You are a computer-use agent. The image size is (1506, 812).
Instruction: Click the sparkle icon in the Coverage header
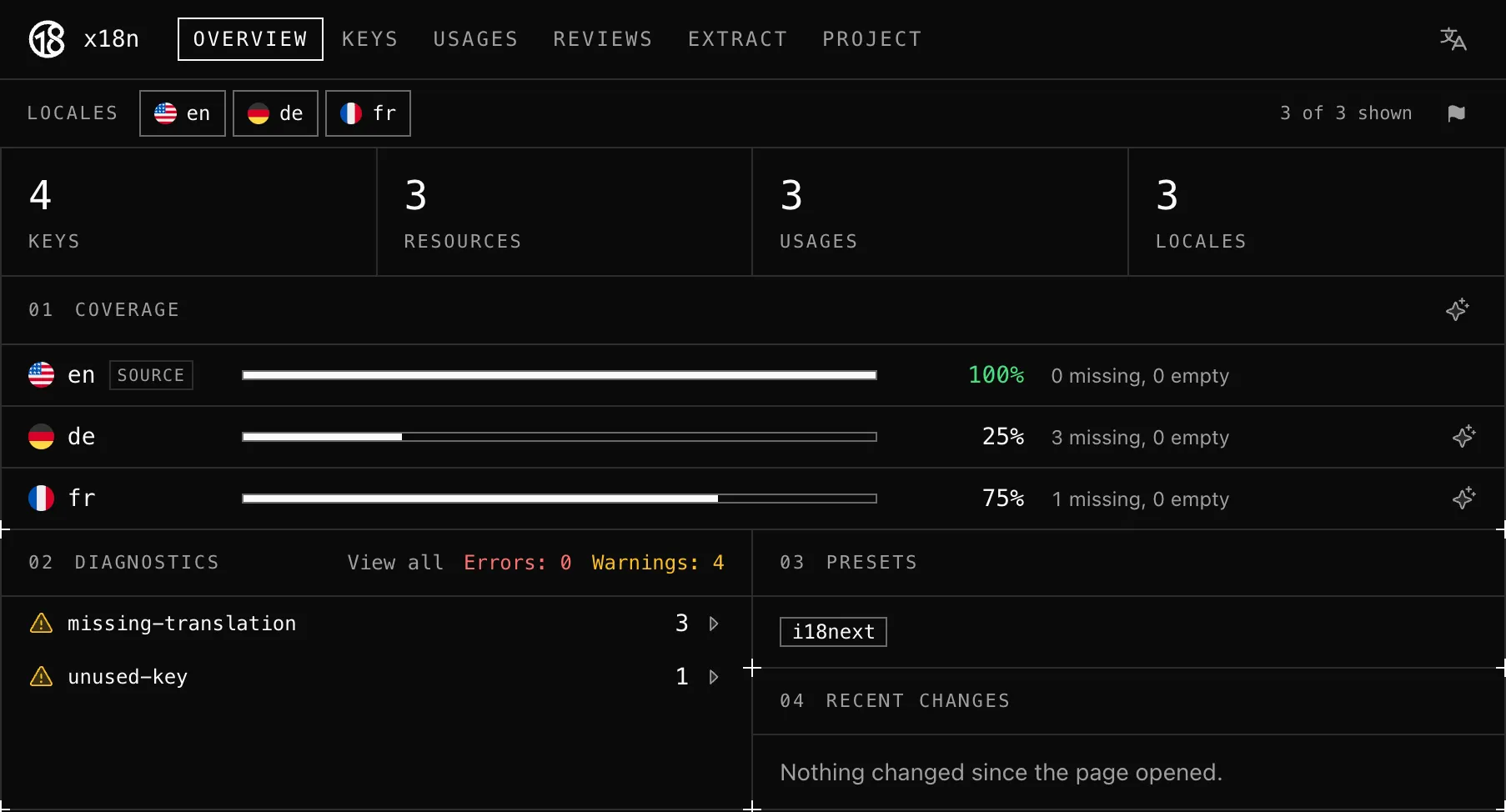tap(1457, 309)
